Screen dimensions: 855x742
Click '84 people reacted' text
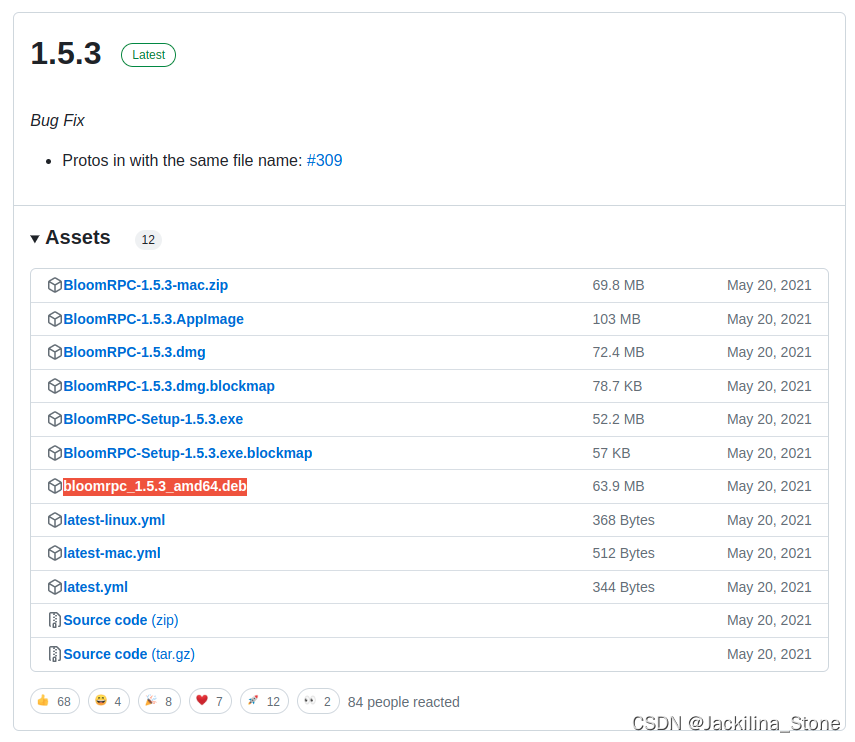pos(404,702)
